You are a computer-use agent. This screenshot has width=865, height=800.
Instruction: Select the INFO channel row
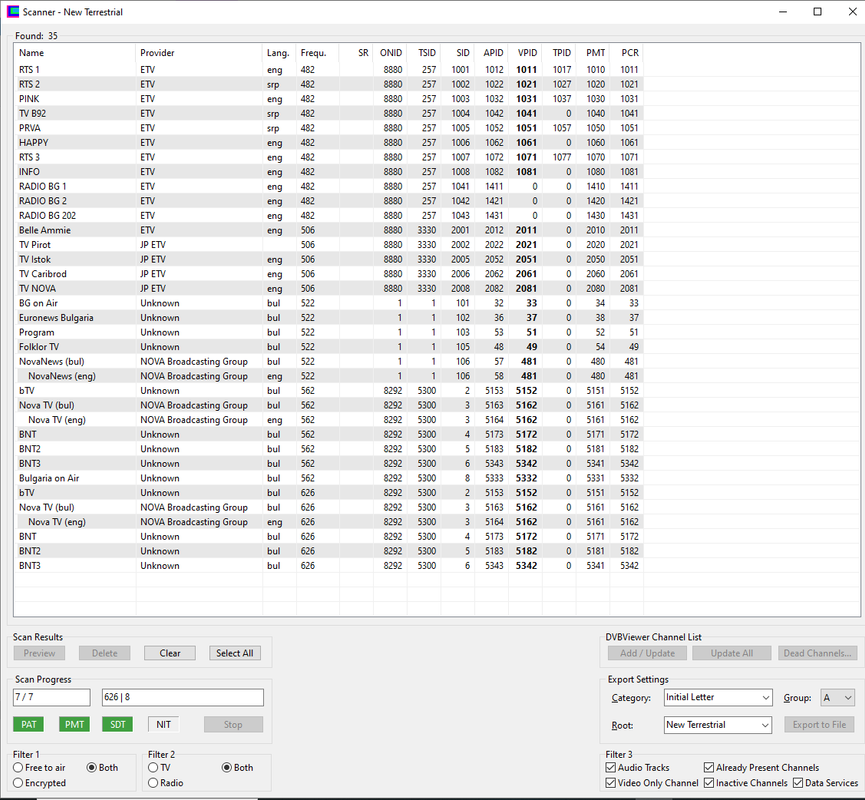tap(329, 172)
